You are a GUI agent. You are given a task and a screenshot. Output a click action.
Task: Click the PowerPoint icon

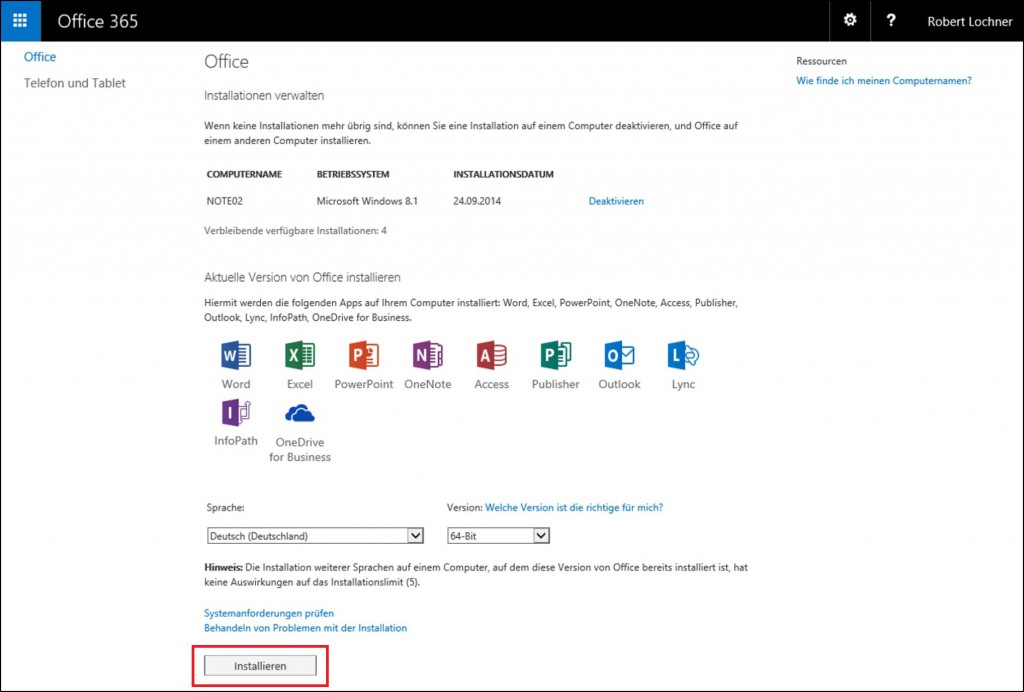tap(363, 356)
